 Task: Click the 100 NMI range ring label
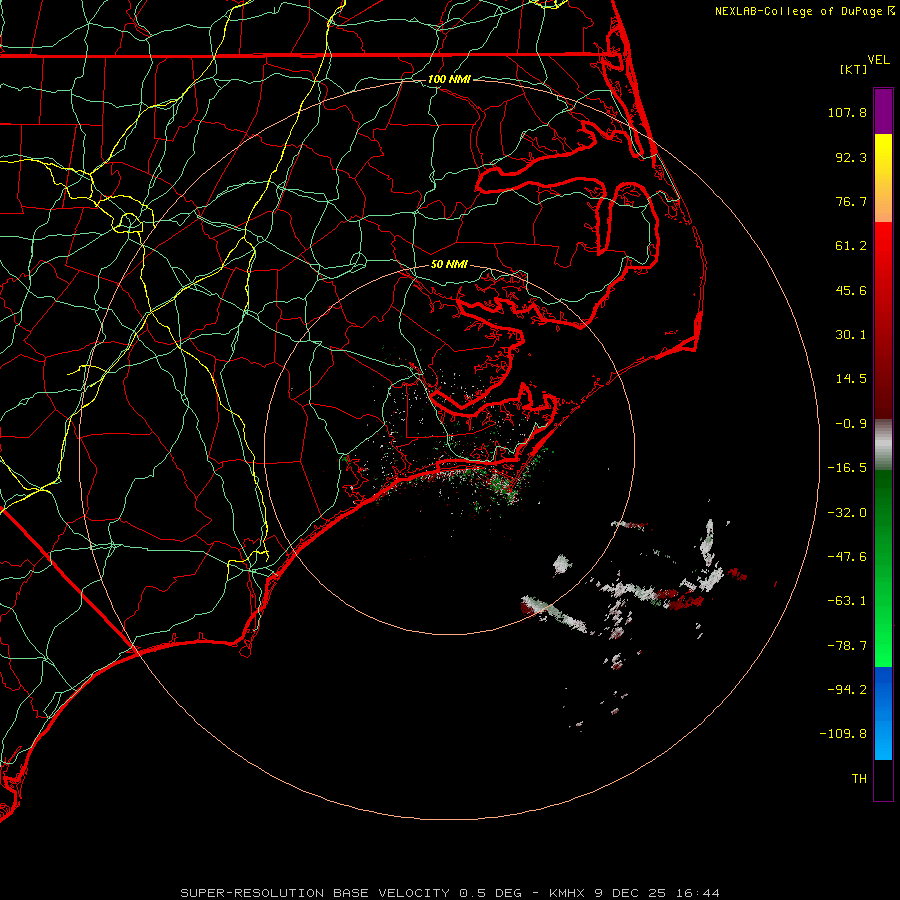(x=449, y=79)
